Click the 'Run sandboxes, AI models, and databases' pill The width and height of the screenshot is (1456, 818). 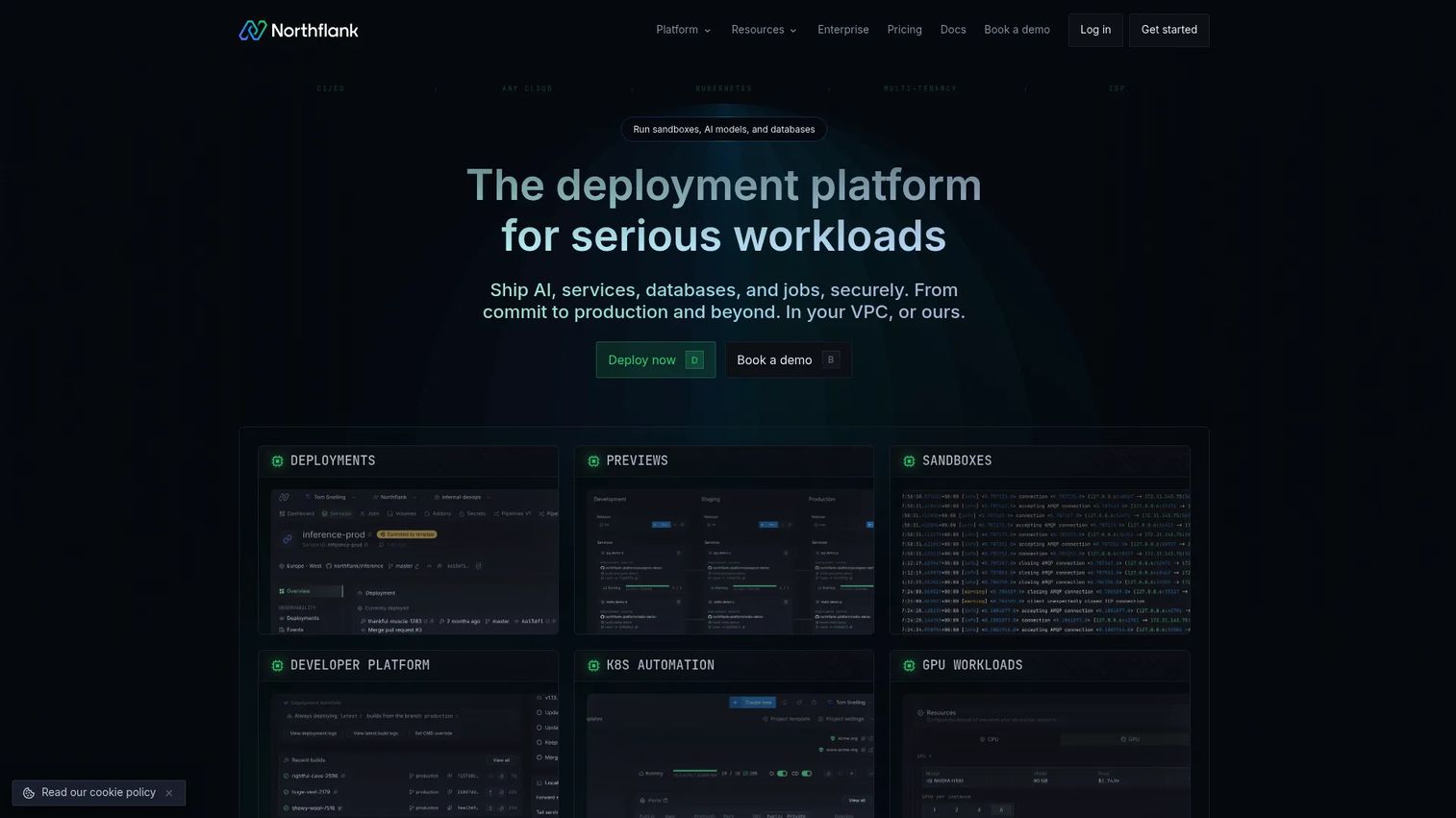click(x=724, y=129)
